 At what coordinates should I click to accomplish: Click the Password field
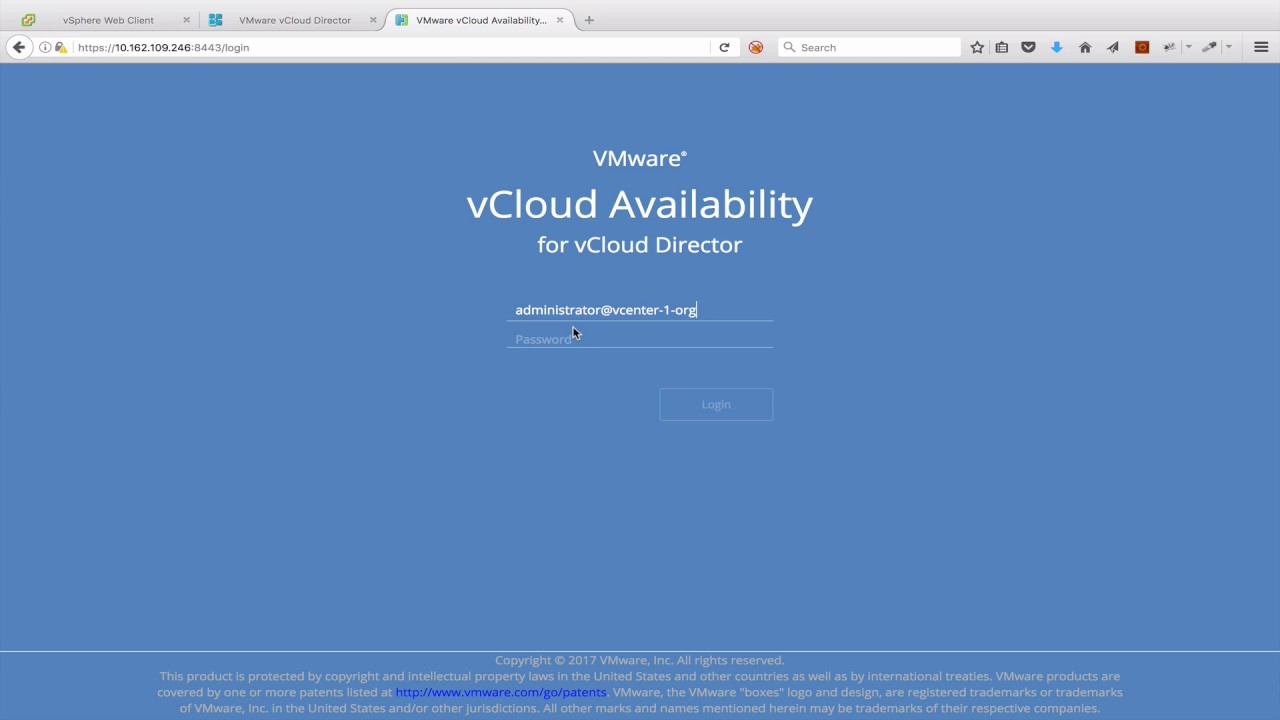pos(640,339)
